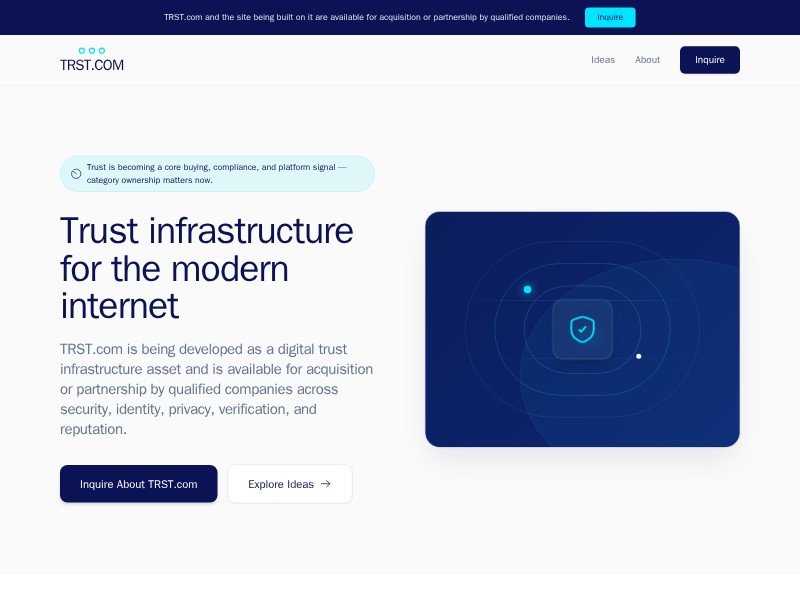Click the cyan Inquire button in top banner
This screenshot has height=600, width=800.
point(609,17)
